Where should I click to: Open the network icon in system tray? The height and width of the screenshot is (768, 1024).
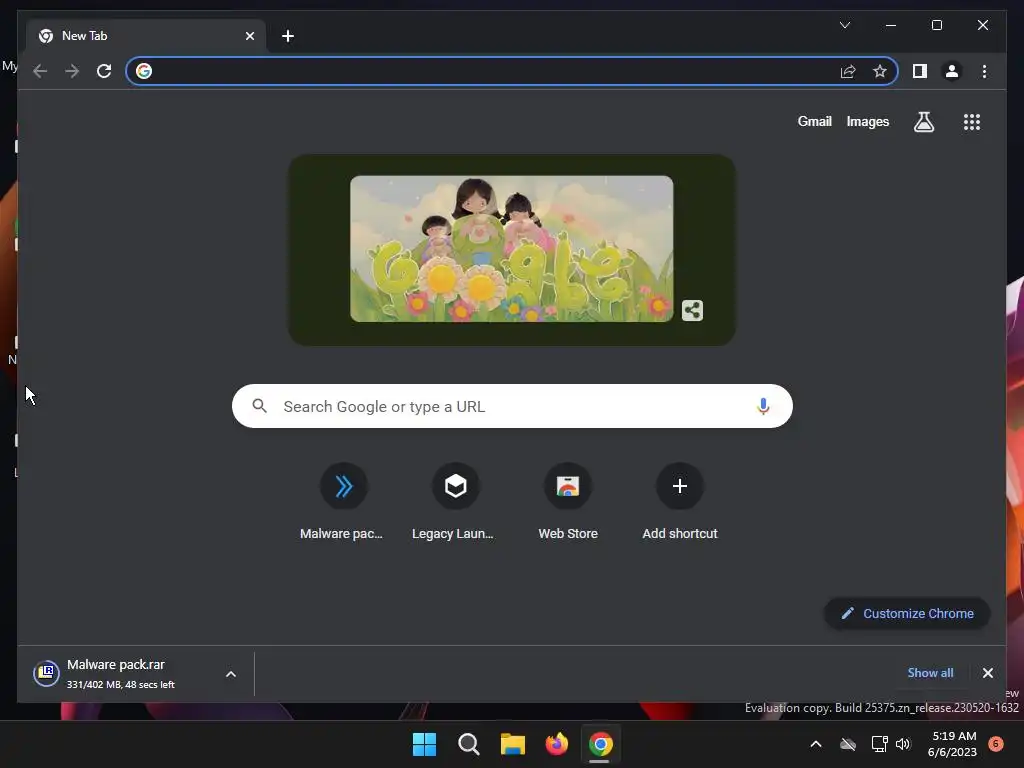pyautogui.click(x=879, y=744)
